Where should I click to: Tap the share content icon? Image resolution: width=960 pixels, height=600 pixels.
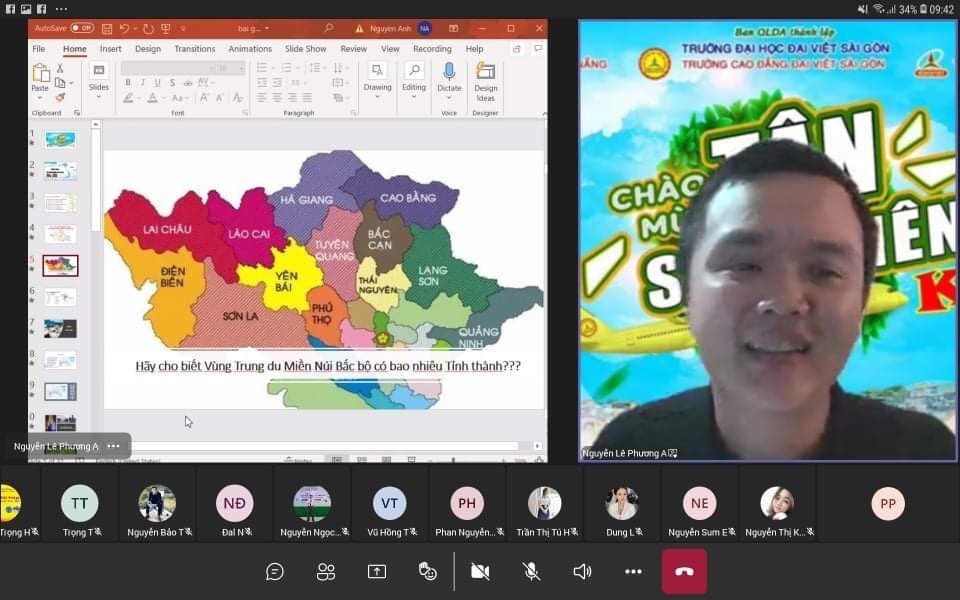377,571
